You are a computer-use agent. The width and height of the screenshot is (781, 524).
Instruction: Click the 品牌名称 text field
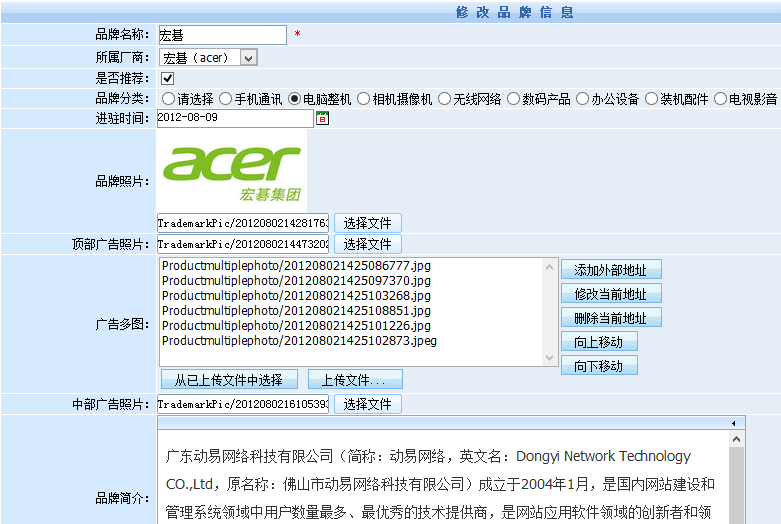point(222,36)
